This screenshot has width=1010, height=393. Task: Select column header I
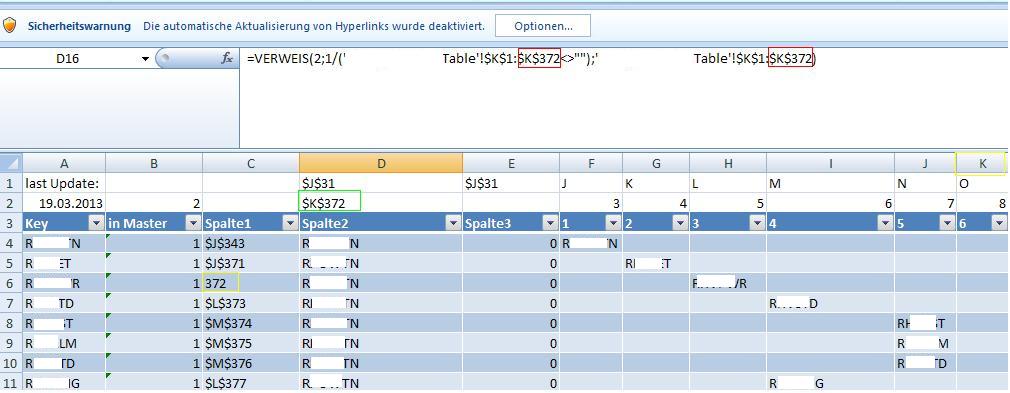[830, 164]
